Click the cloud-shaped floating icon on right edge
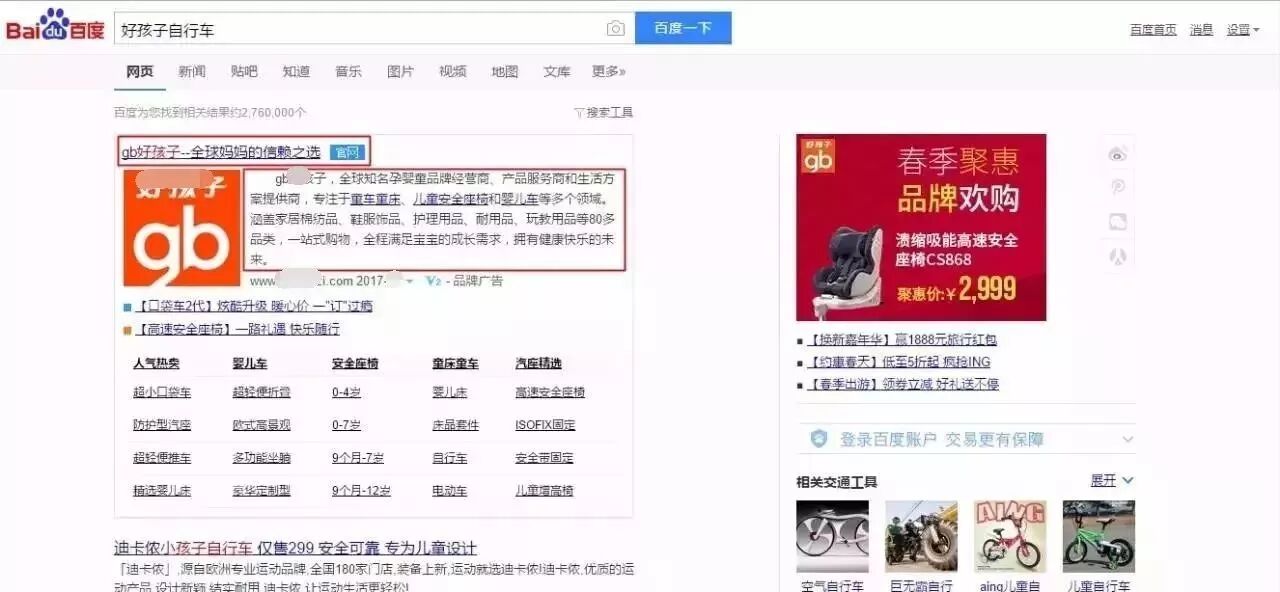The height and width of the screenshot is (592, 1280). tap(1117, 222)
